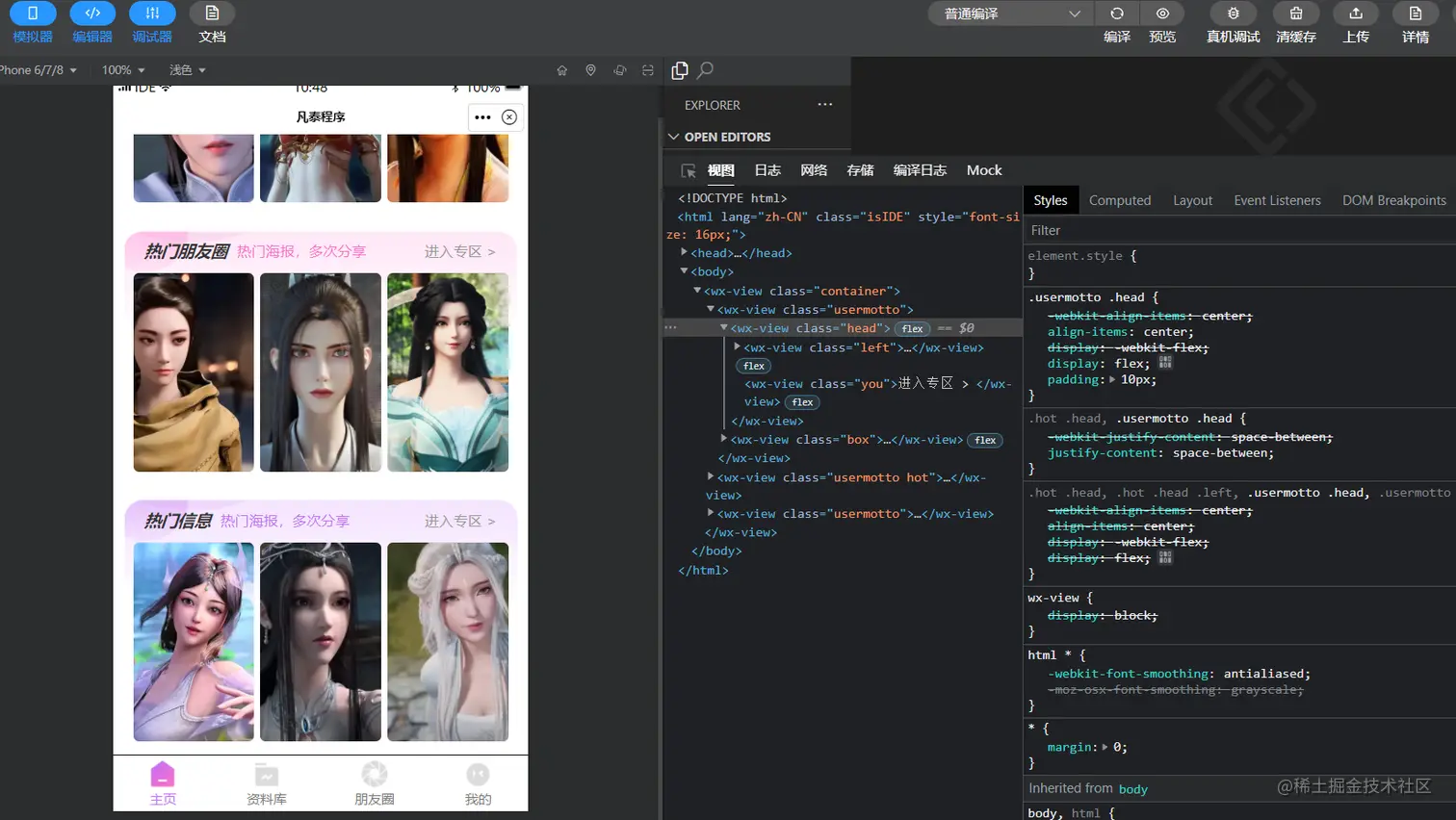The image size is (1456, 820).
Task: Switch to the Mock tab
Action: coord(984,170)
